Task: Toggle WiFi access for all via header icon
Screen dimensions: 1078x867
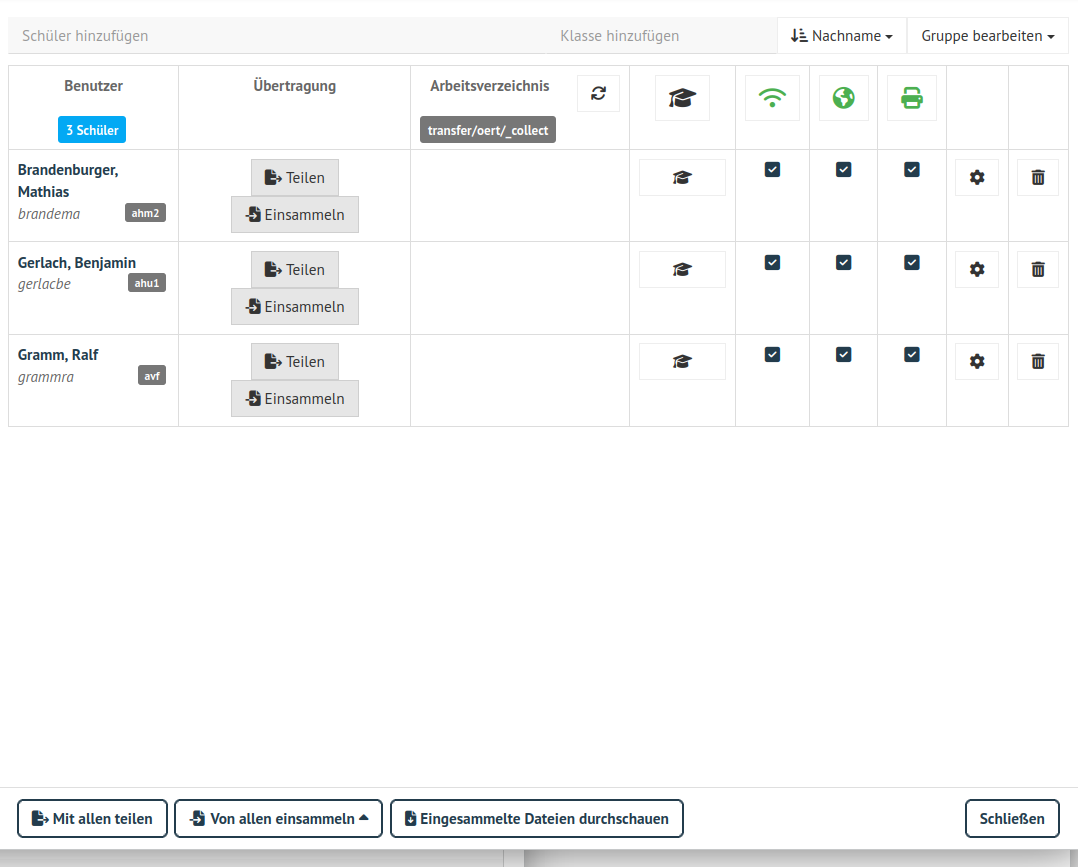Action: point(772,98)
